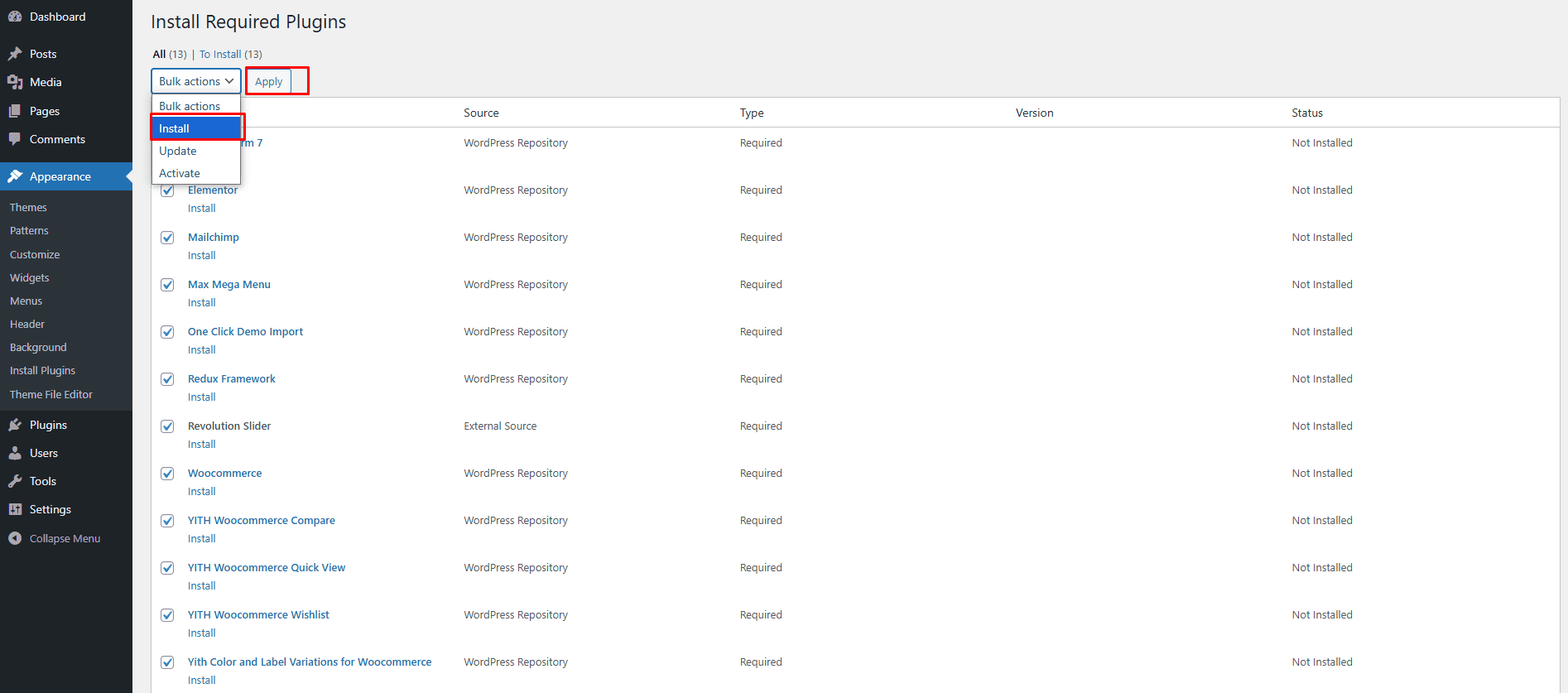Open Theme File Editor submenu item
This screenshot has height=693, width=1568.
[51, 394]
